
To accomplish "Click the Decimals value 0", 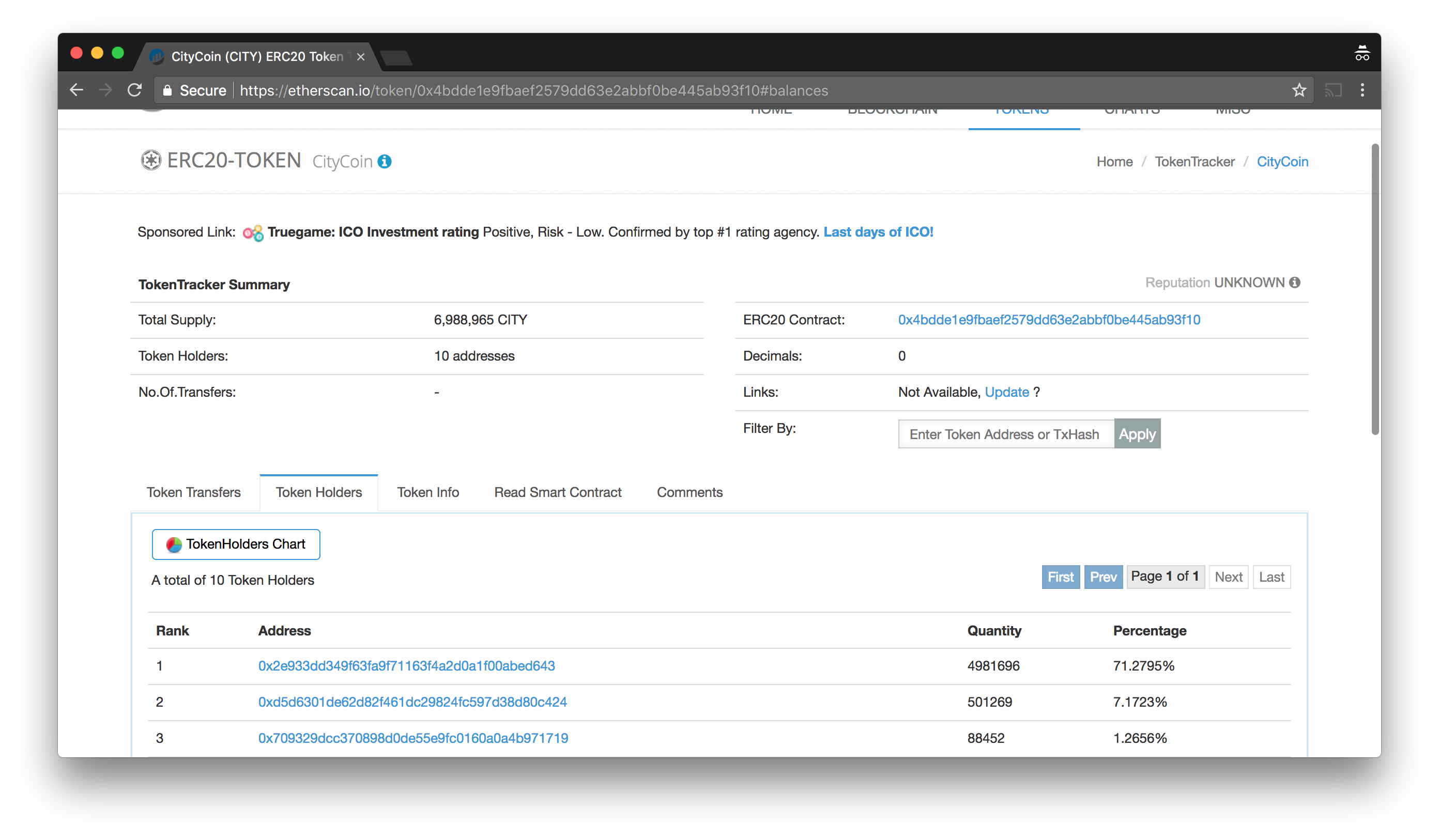I will (901, 356).
